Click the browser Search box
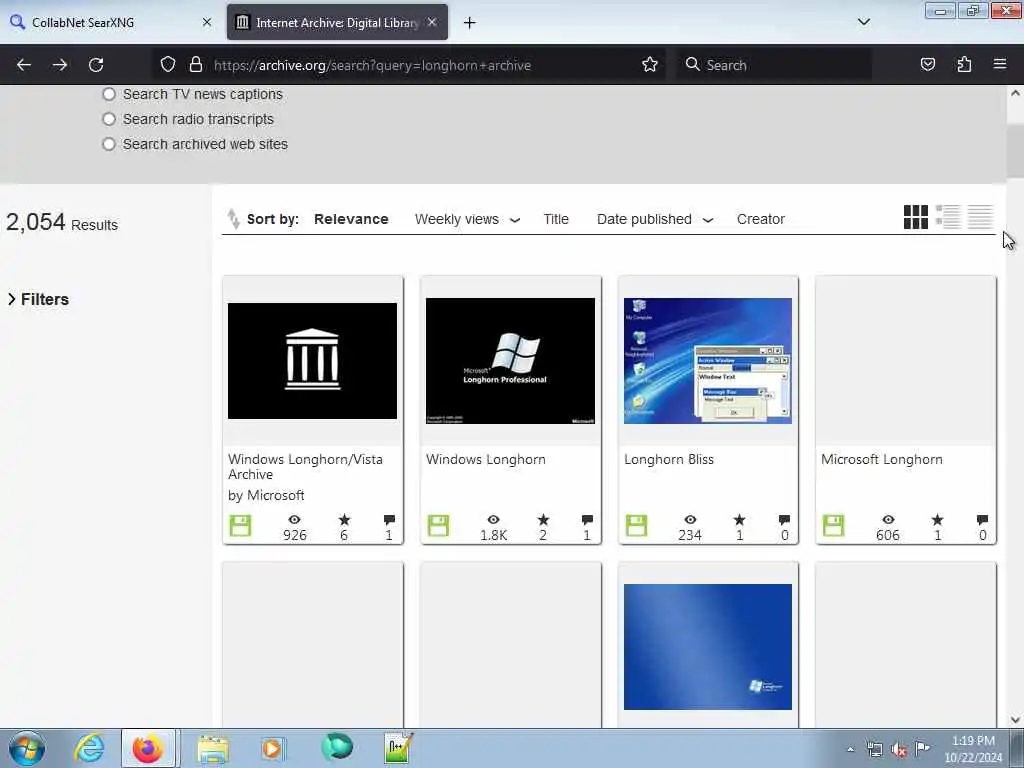1024x768 pixels. (x=774, y=65)
